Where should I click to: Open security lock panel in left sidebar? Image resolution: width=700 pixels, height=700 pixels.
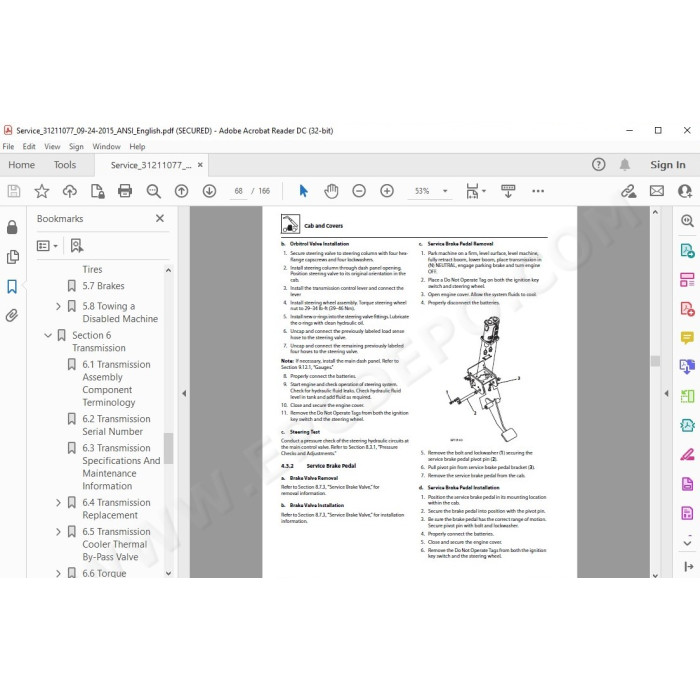[x=12, y=227]
